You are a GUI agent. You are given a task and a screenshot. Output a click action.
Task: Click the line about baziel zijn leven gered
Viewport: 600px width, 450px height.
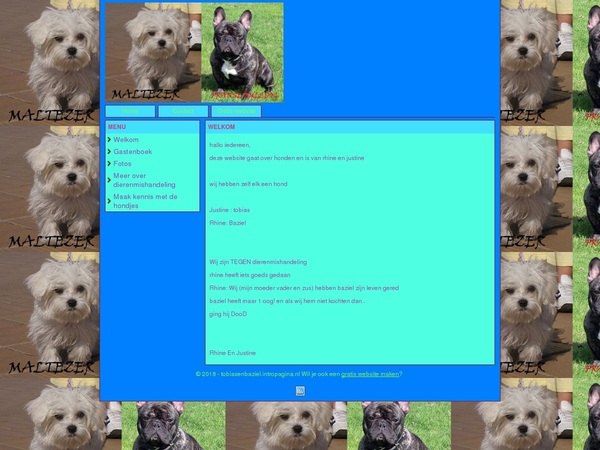coord(304,288)
